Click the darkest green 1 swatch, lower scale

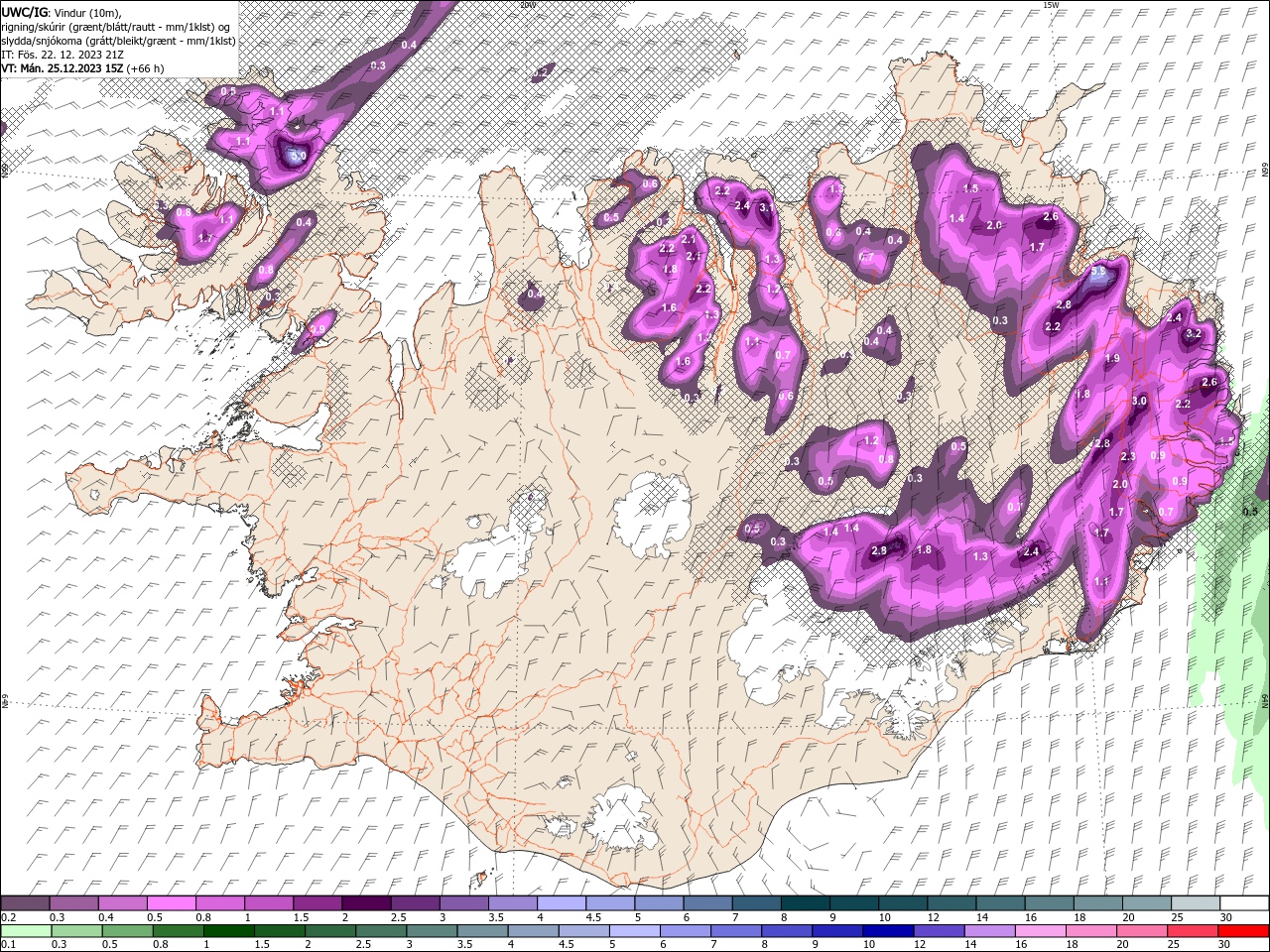pyautogui.click(x=229, y=930)
